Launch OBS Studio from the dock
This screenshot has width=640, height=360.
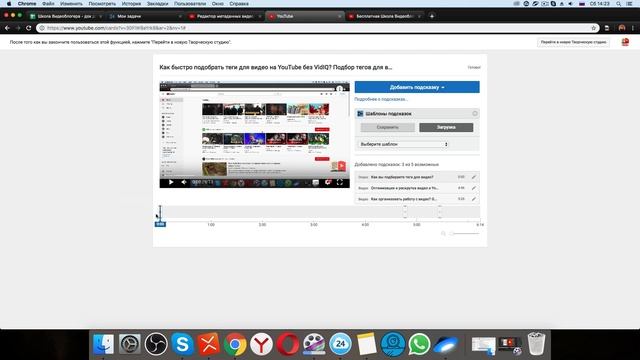coord(156,344)
